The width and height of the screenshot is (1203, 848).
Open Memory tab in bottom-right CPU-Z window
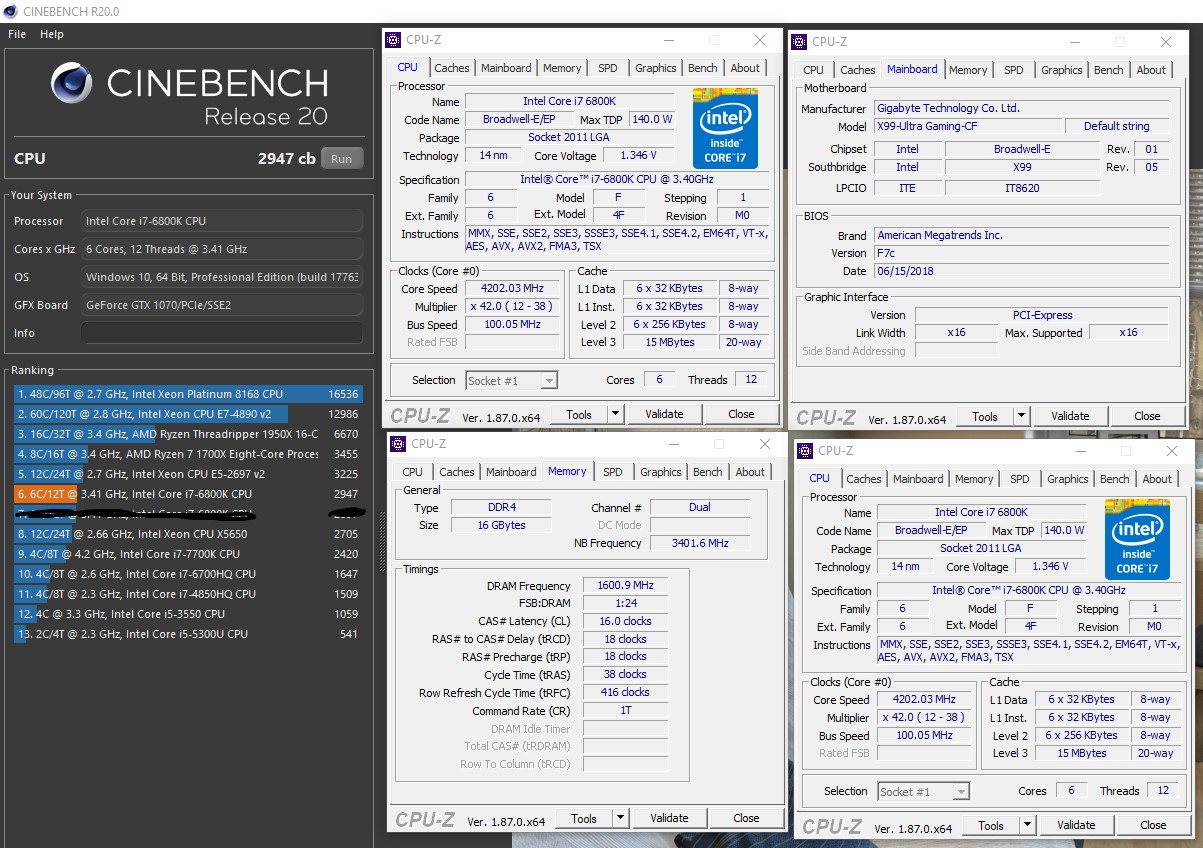point(974,479)
